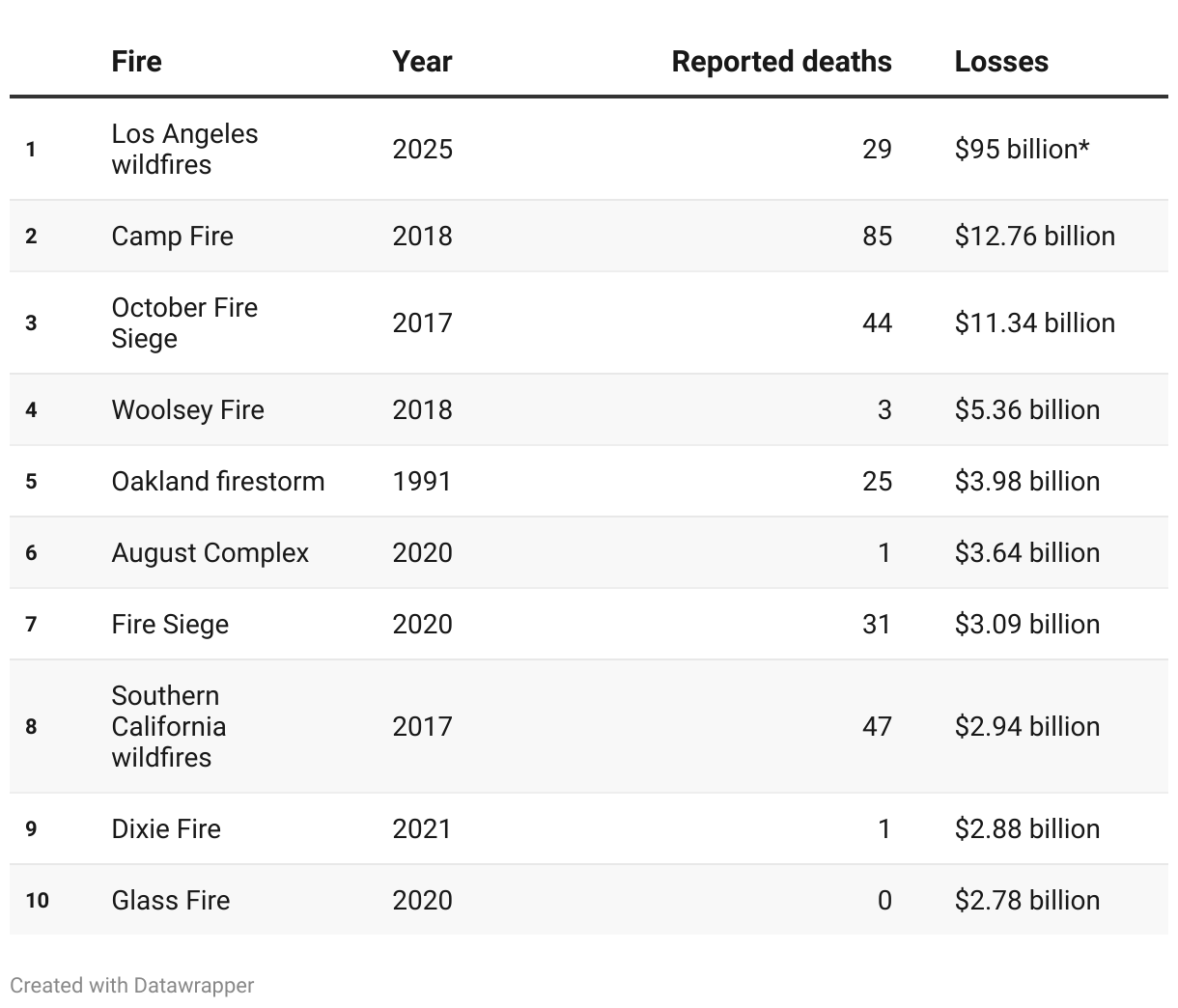Click the Southern California wildfires entry

point(168,726)
